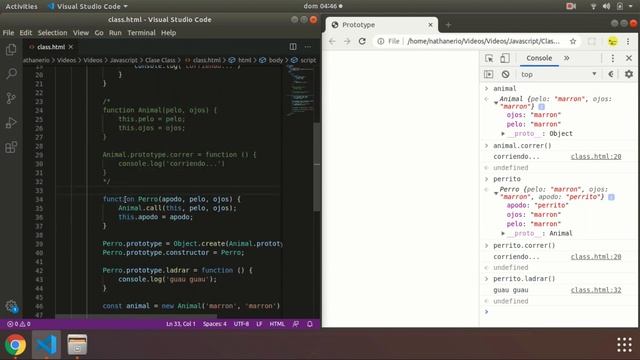Image resolution: width=640 pixels, height=360 pixels.
Task: Open the Visual Studio Code app menu
Action: 88,6
